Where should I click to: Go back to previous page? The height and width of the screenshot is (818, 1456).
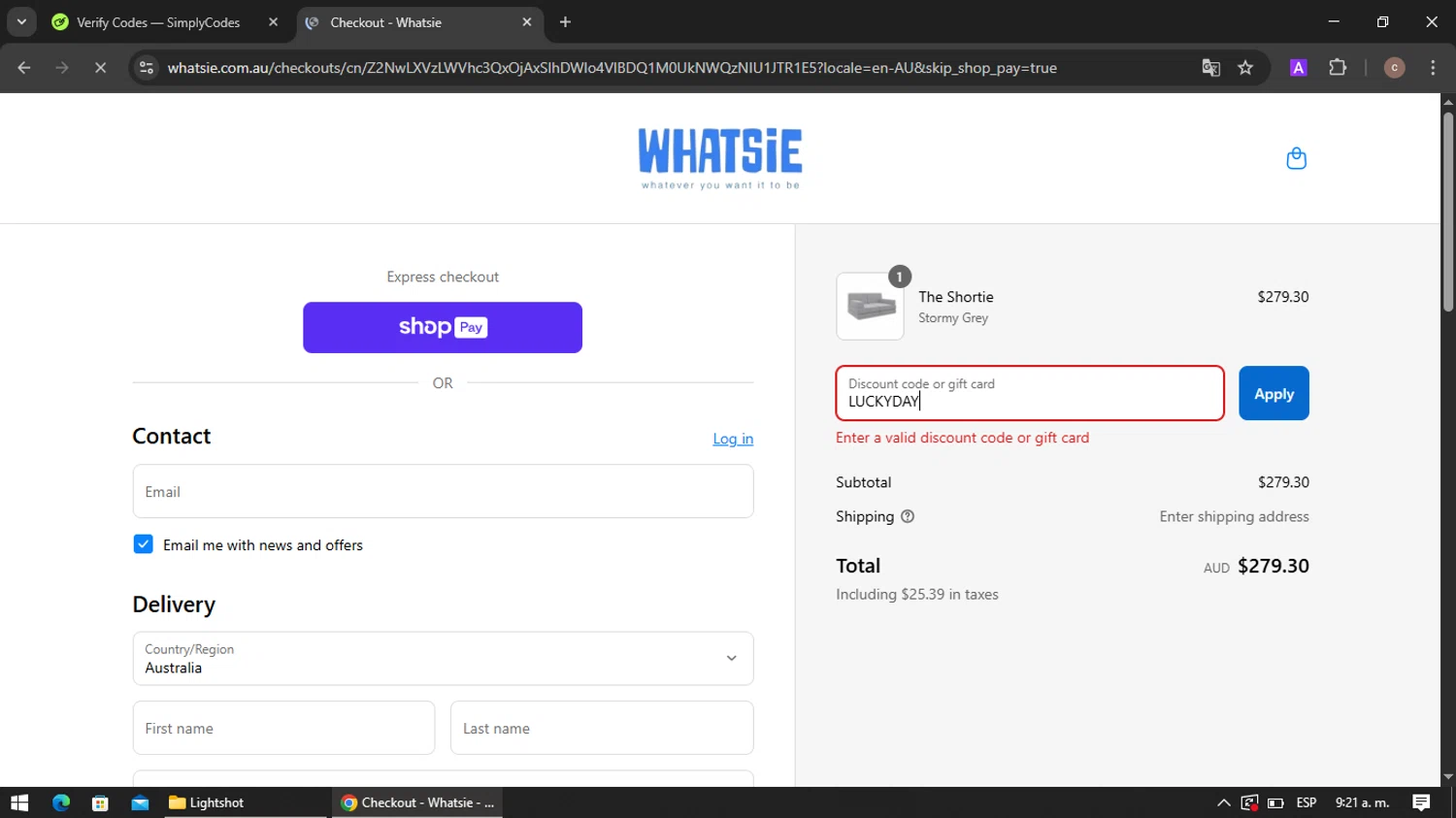pyautogui.click(x=24, y=68)
